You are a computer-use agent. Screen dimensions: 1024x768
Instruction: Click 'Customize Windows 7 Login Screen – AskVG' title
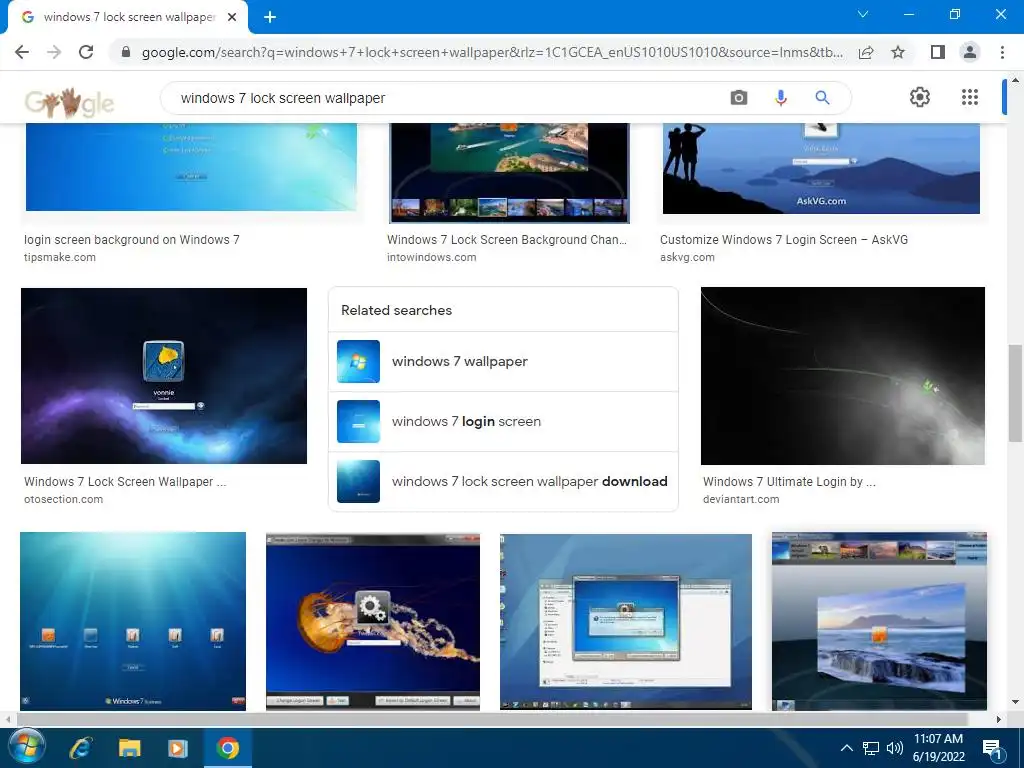[784, 240]
